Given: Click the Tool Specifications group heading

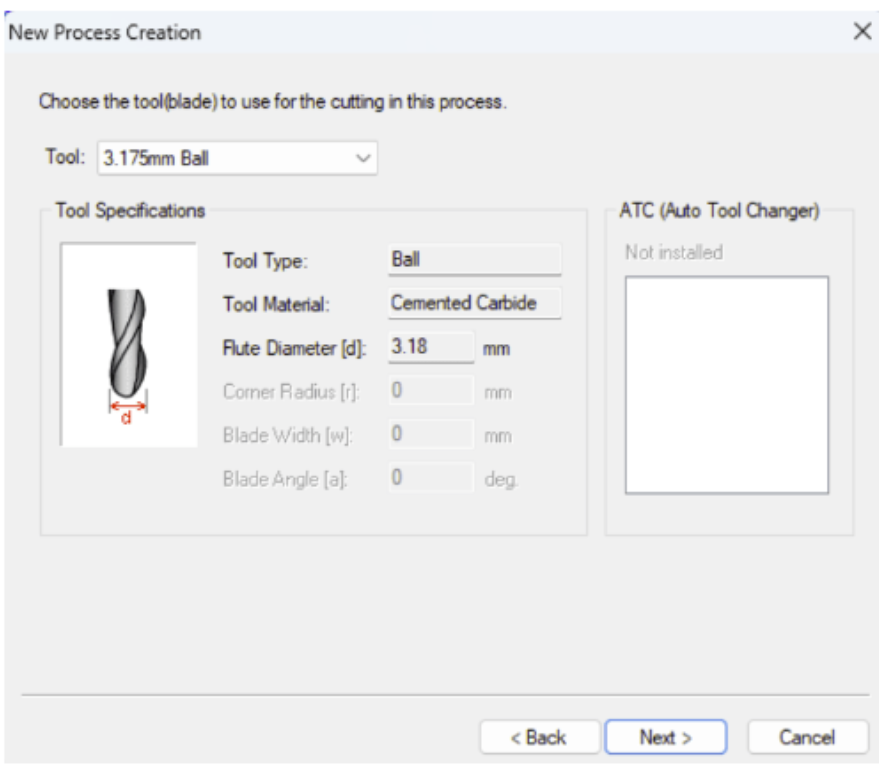Looking at the screenshot, I should pos(130,211).
